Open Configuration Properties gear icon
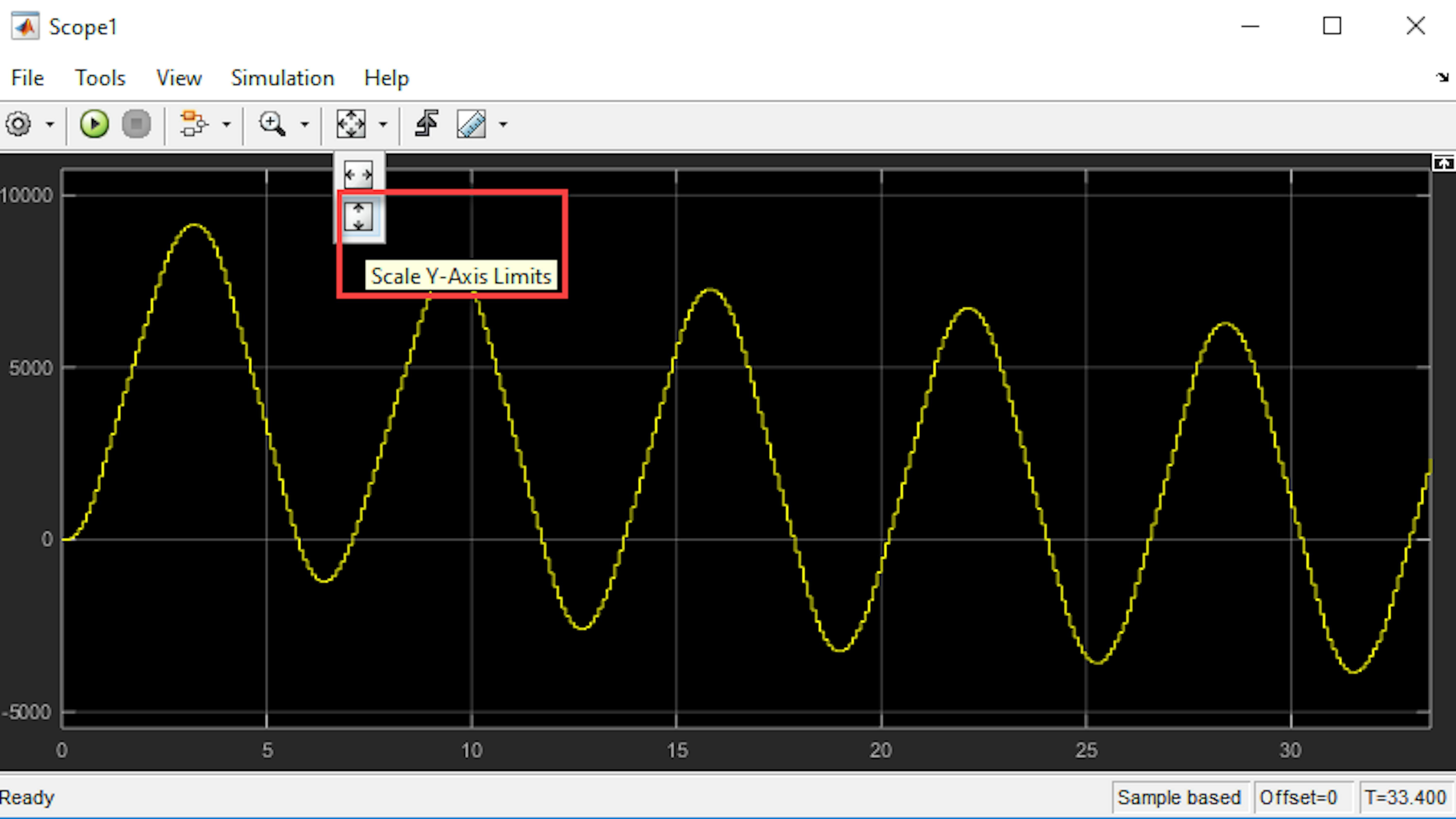 click(18, 124)
